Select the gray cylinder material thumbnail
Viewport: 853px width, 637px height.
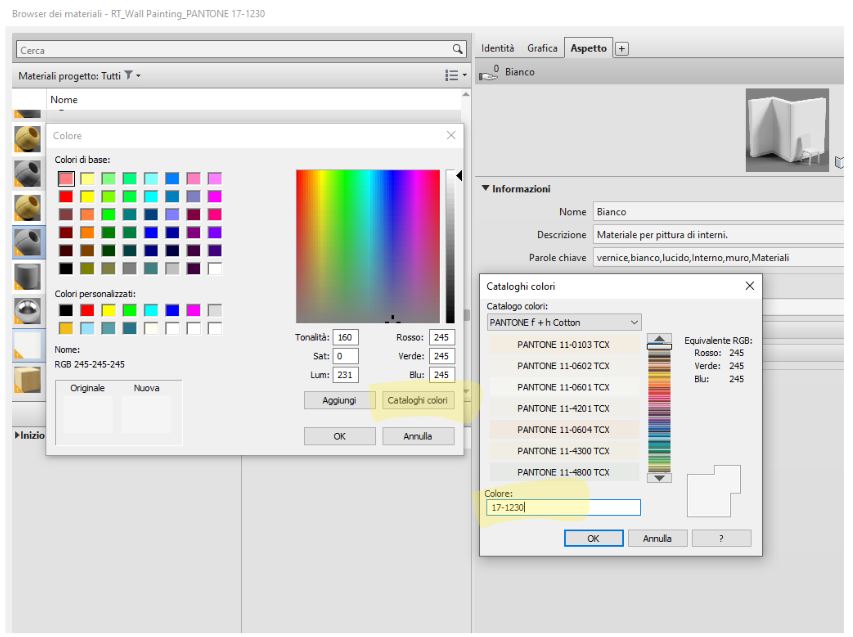[27, 276]
